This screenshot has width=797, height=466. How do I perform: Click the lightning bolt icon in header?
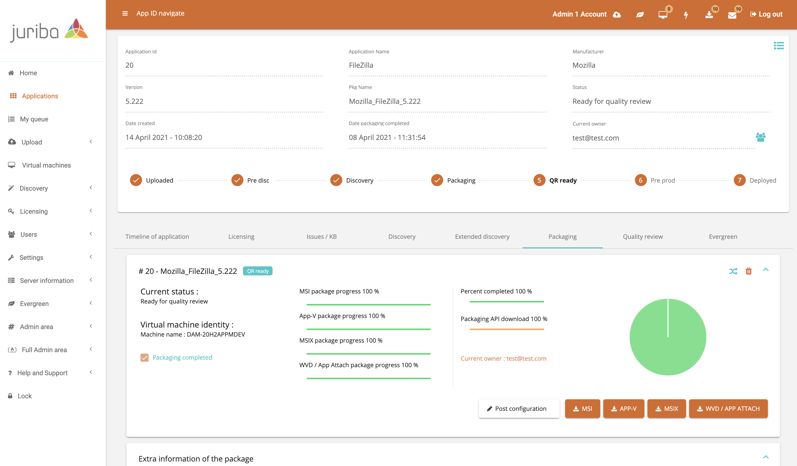click(686, 15)
